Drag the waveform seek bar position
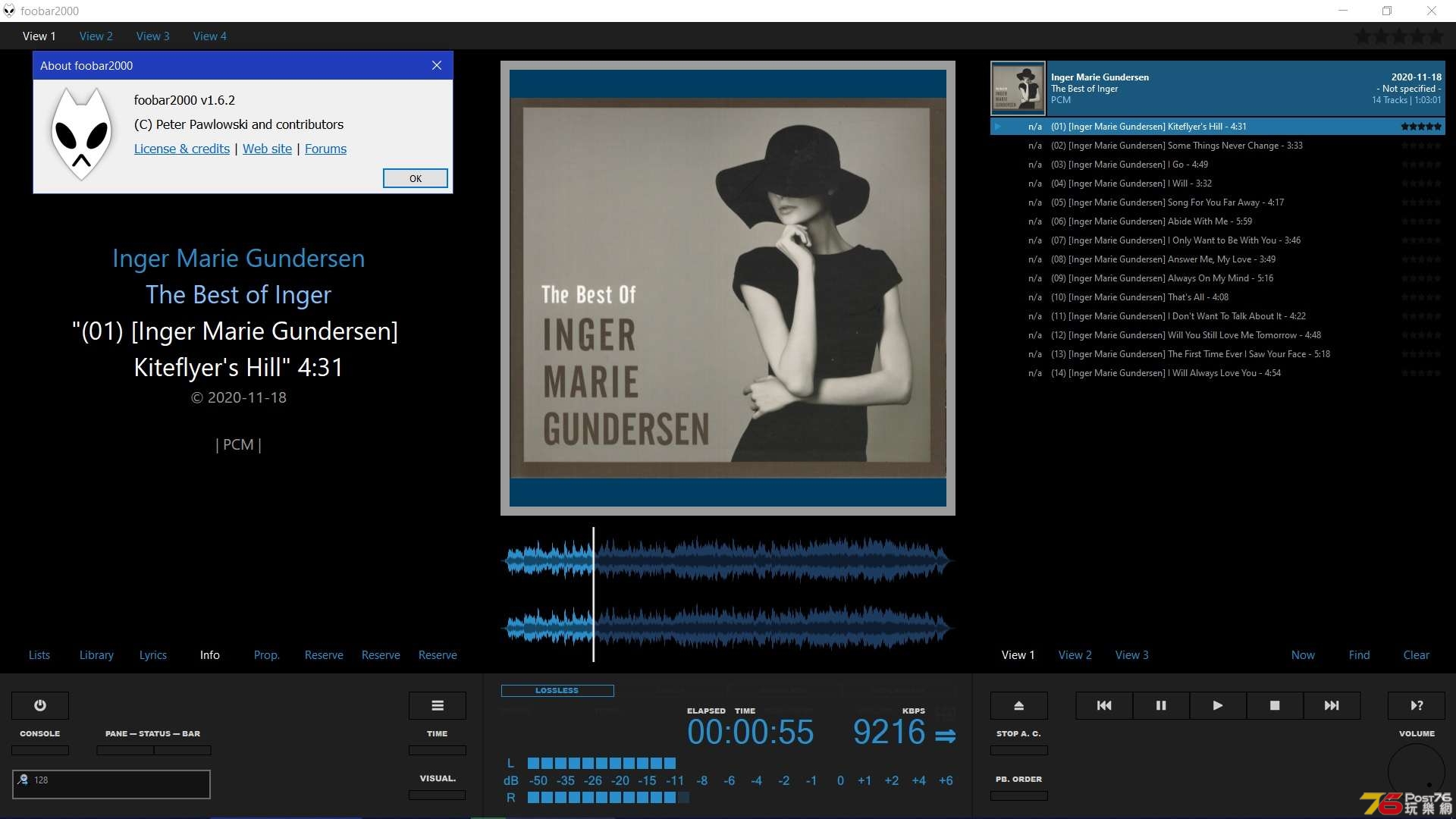The image size is (1456, 819). pos(594,589)
